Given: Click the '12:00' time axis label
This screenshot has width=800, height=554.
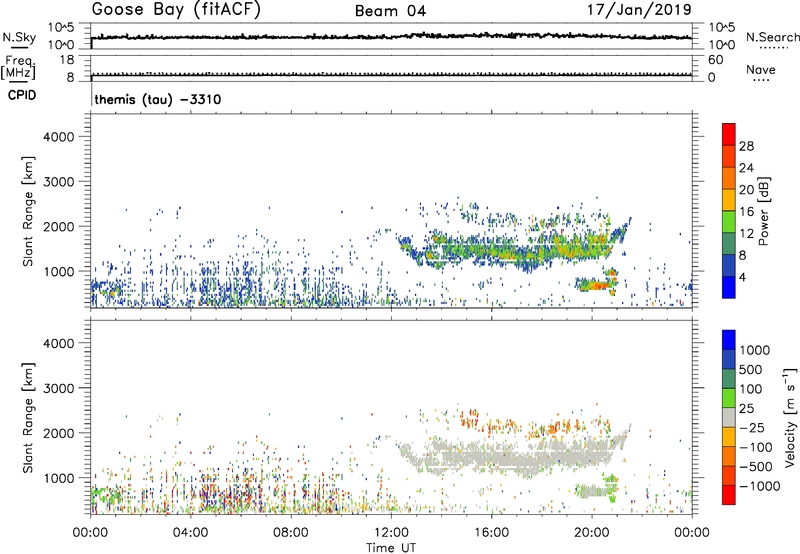Looking at the screenshot, I should (x=391, y=533).
